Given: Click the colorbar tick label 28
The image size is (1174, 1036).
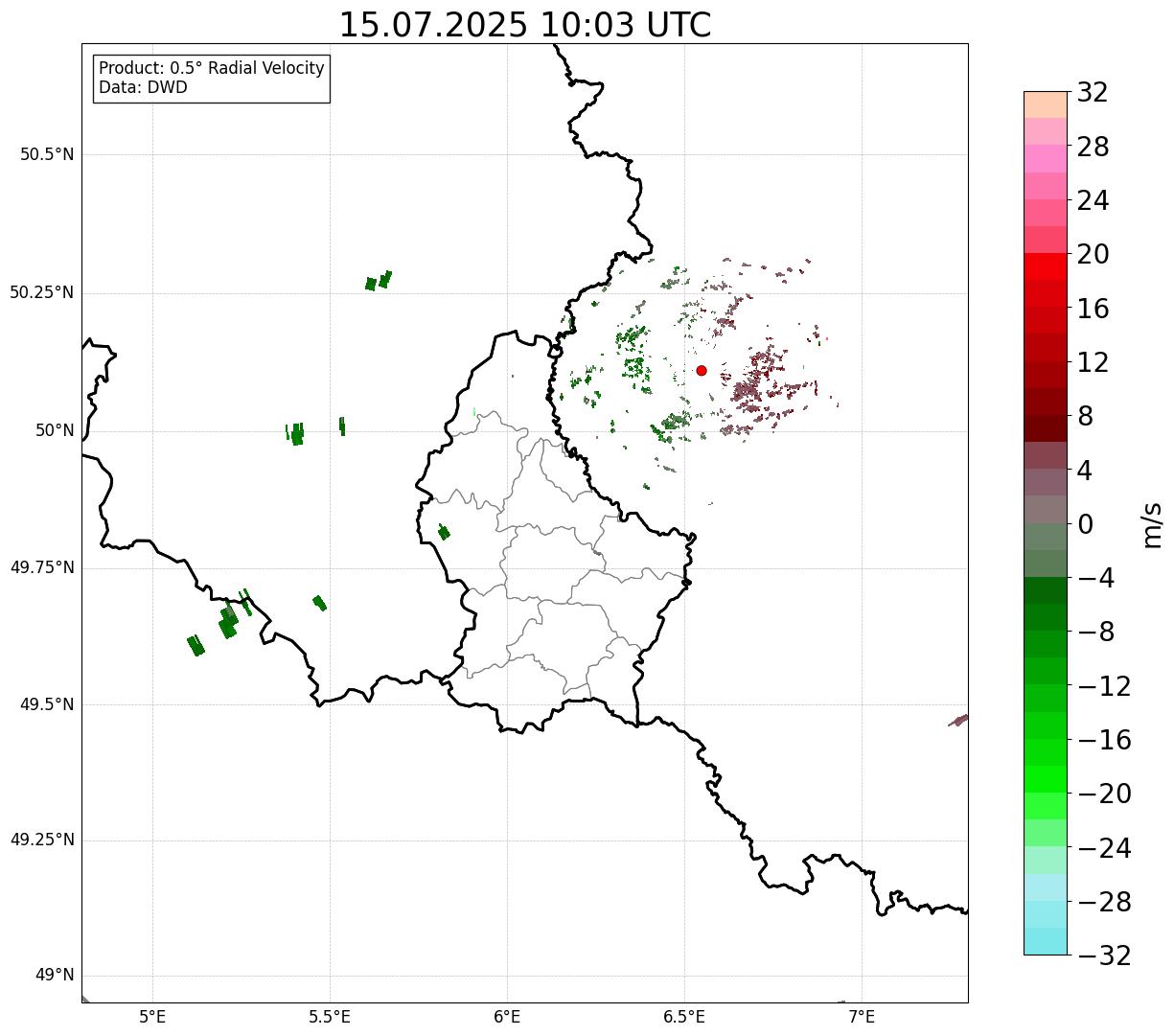Looking at the screenshot, I should (x=1093, y=148).
